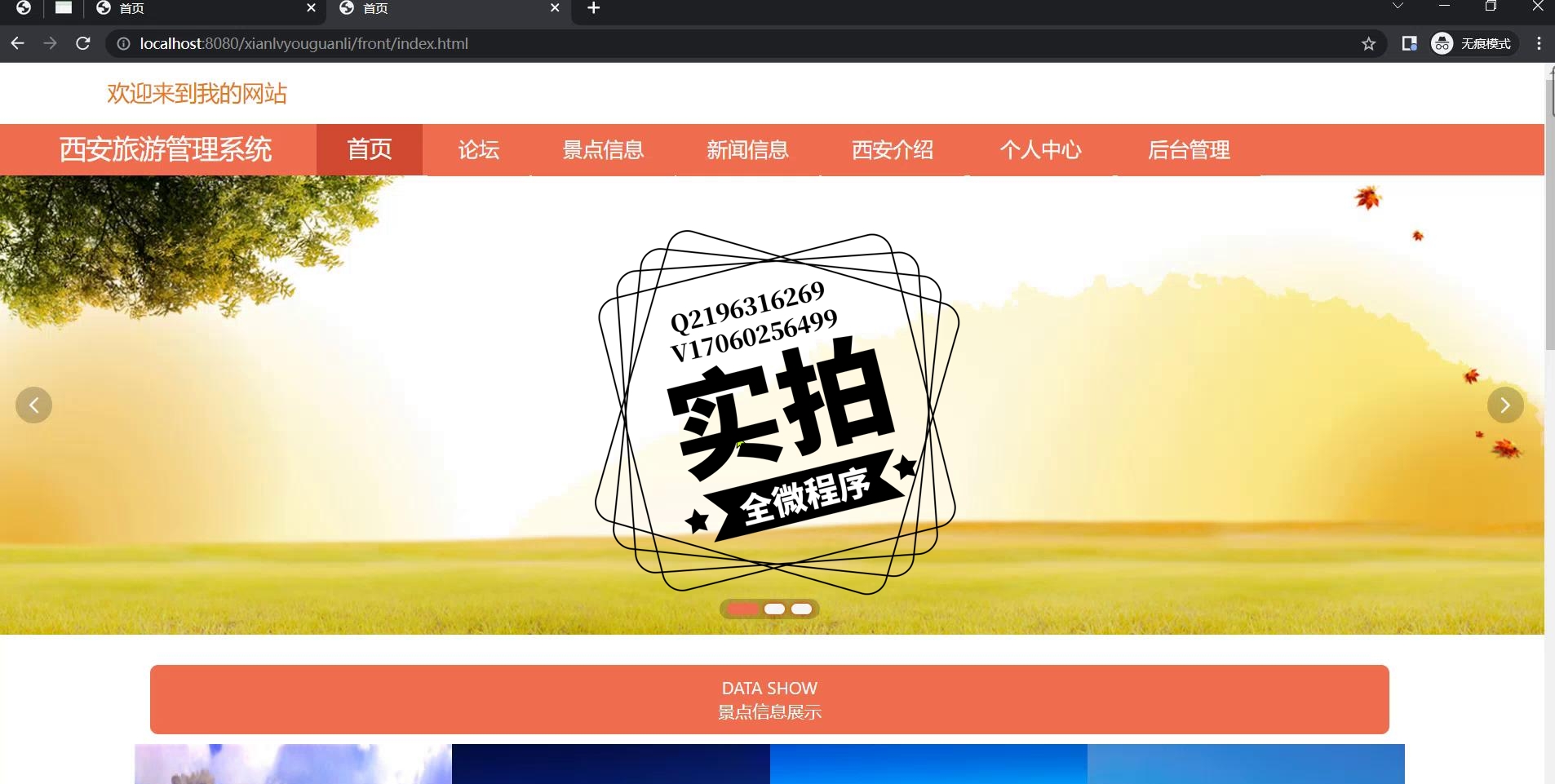Show next carousel slide arrow
The image size is (1555, 784).
(x=1505, y=405)
